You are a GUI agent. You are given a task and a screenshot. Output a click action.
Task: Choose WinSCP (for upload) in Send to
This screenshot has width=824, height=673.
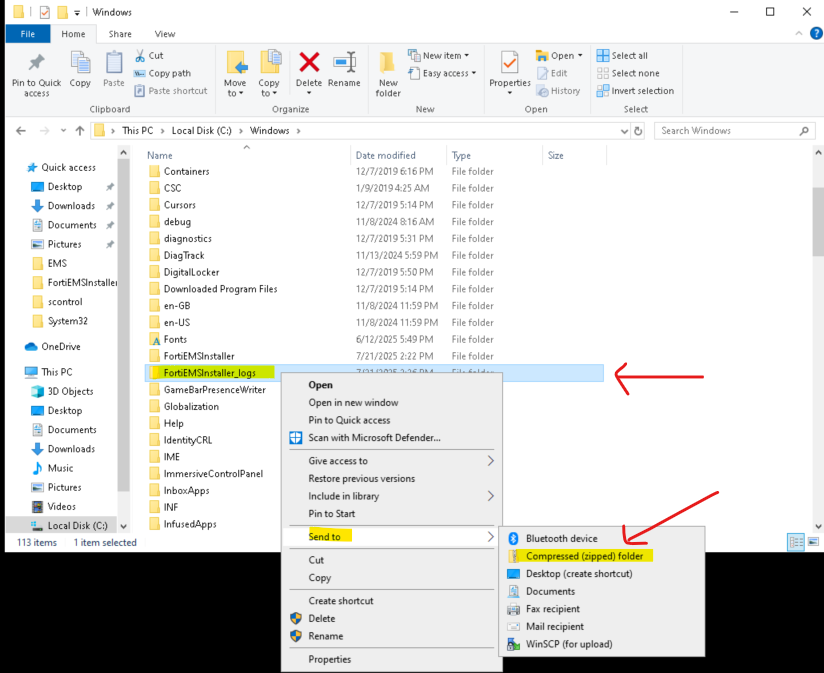[x=601, y=644]
